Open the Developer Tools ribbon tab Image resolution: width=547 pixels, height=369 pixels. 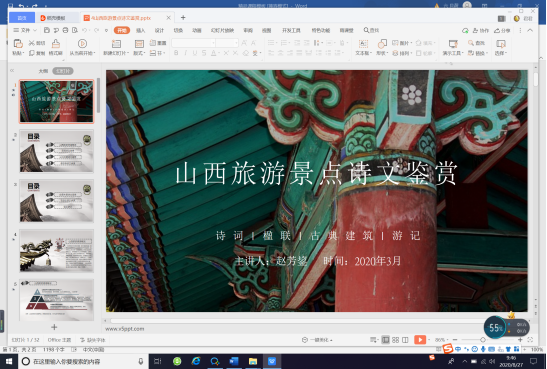coord(291,30)
